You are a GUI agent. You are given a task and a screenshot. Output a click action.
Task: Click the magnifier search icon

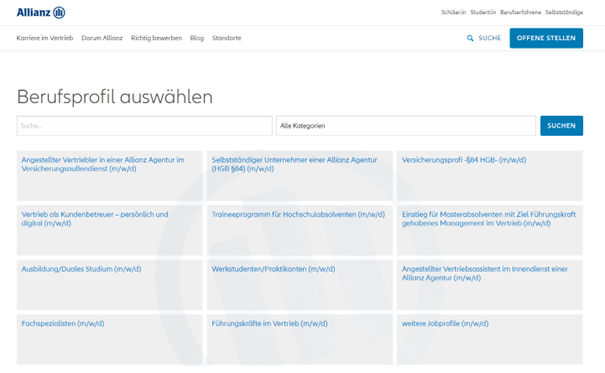click(x=470, y=38)
